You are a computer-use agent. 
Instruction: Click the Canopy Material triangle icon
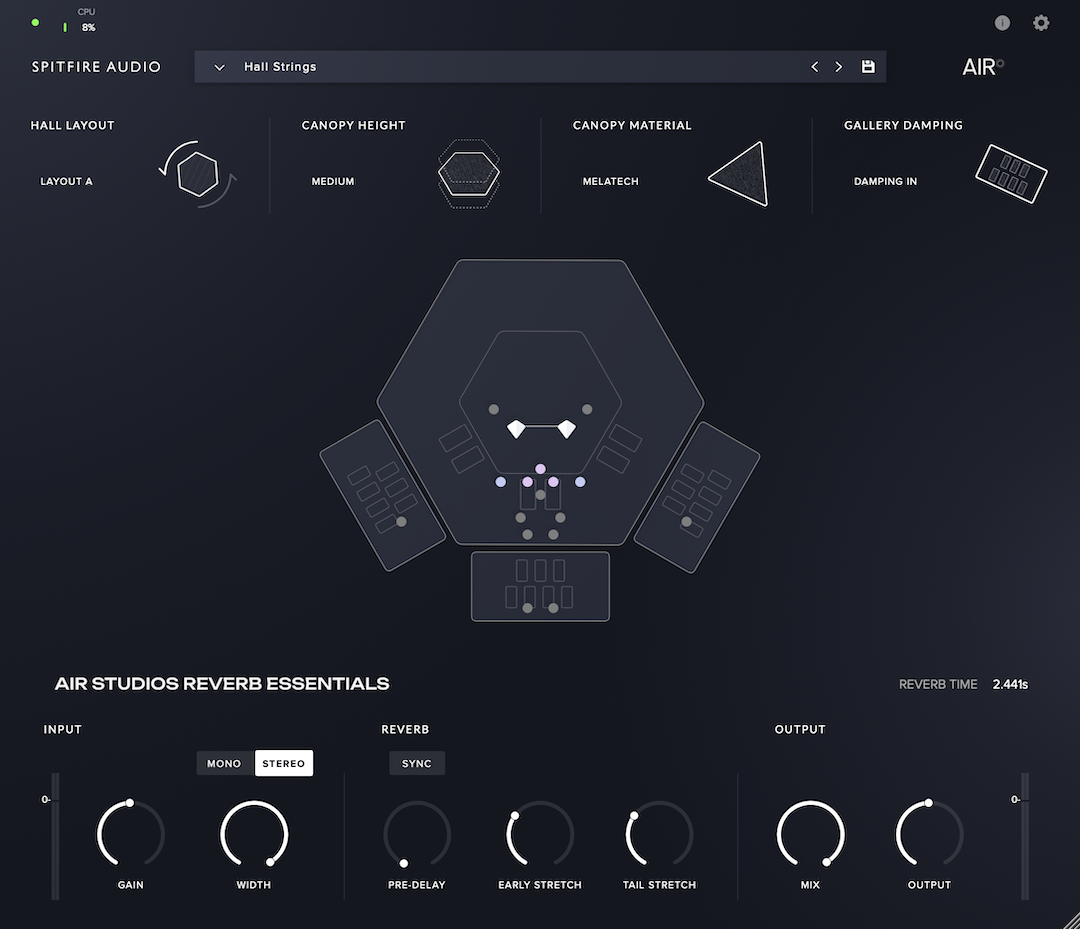pos(740,175)
